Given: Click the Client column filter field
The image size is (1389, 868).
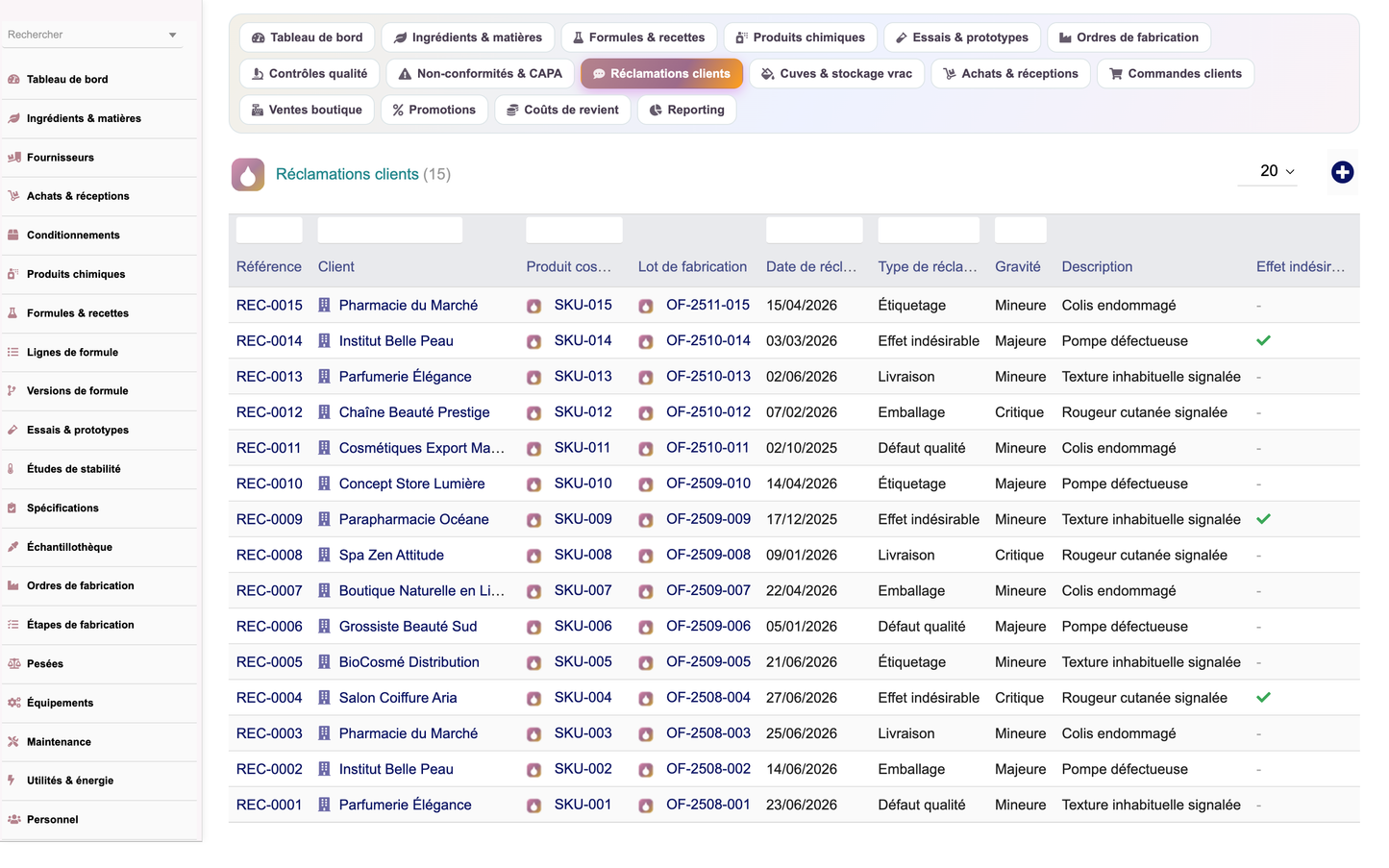Looking at the screenshot, I should pos(390,230).
